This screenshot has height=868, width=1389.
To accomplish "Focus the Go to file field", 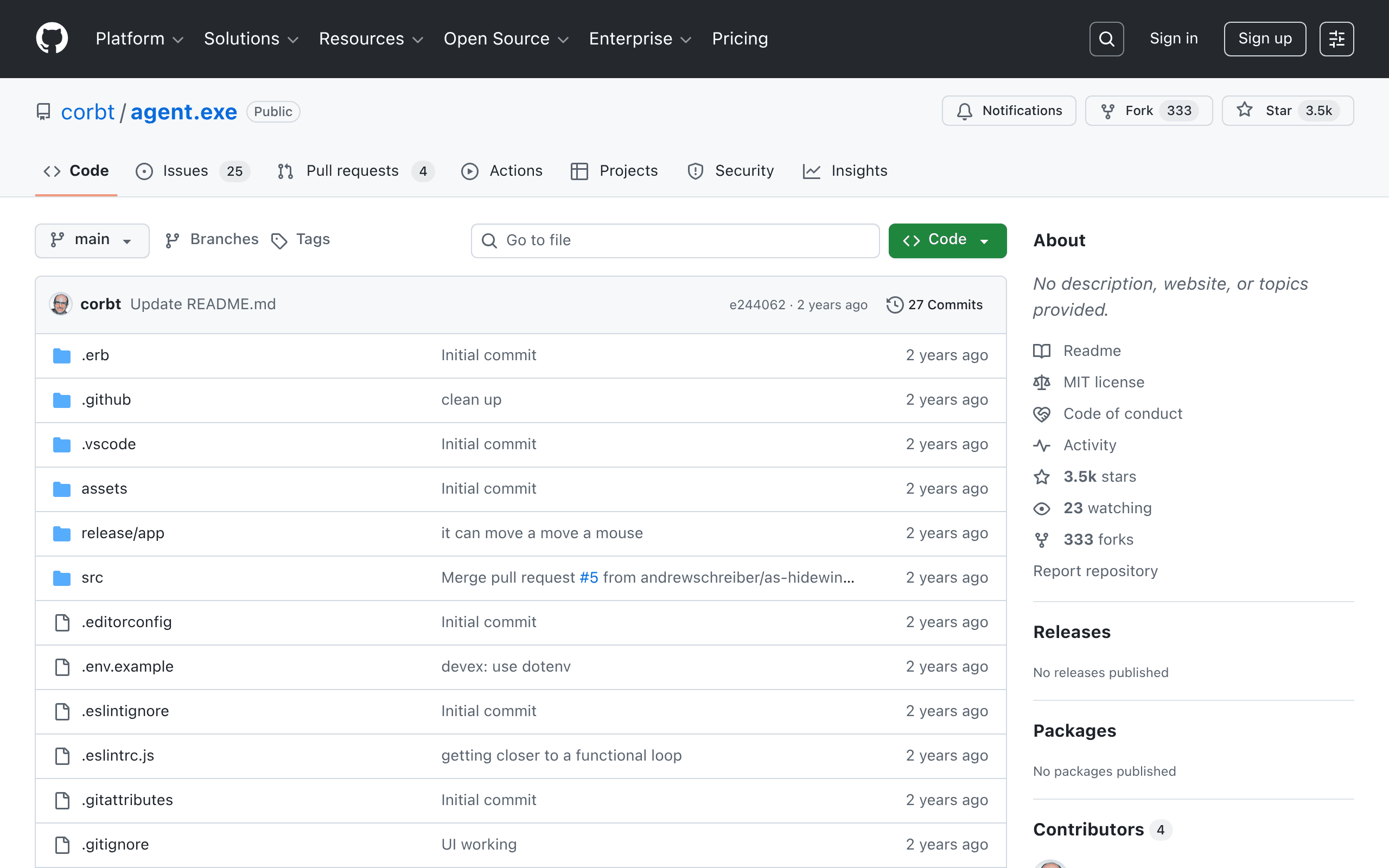I will (675, 240).
